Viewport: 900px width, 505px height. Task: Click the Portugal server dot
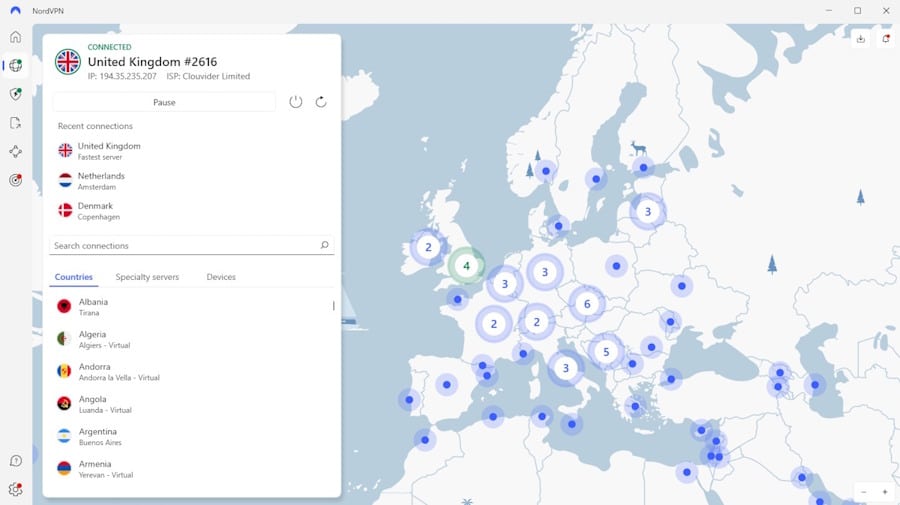coord(409,399)
